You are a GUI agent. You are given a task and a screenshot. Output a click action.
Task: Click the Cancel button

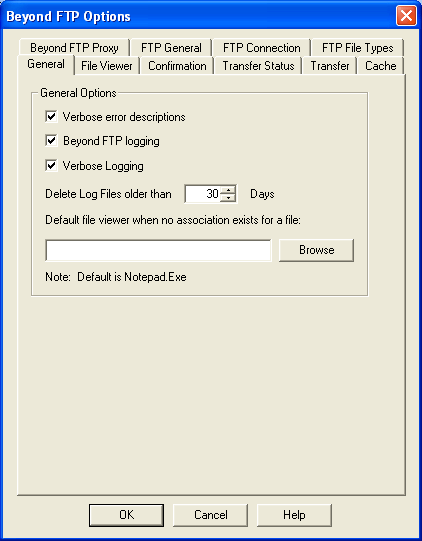210,515
